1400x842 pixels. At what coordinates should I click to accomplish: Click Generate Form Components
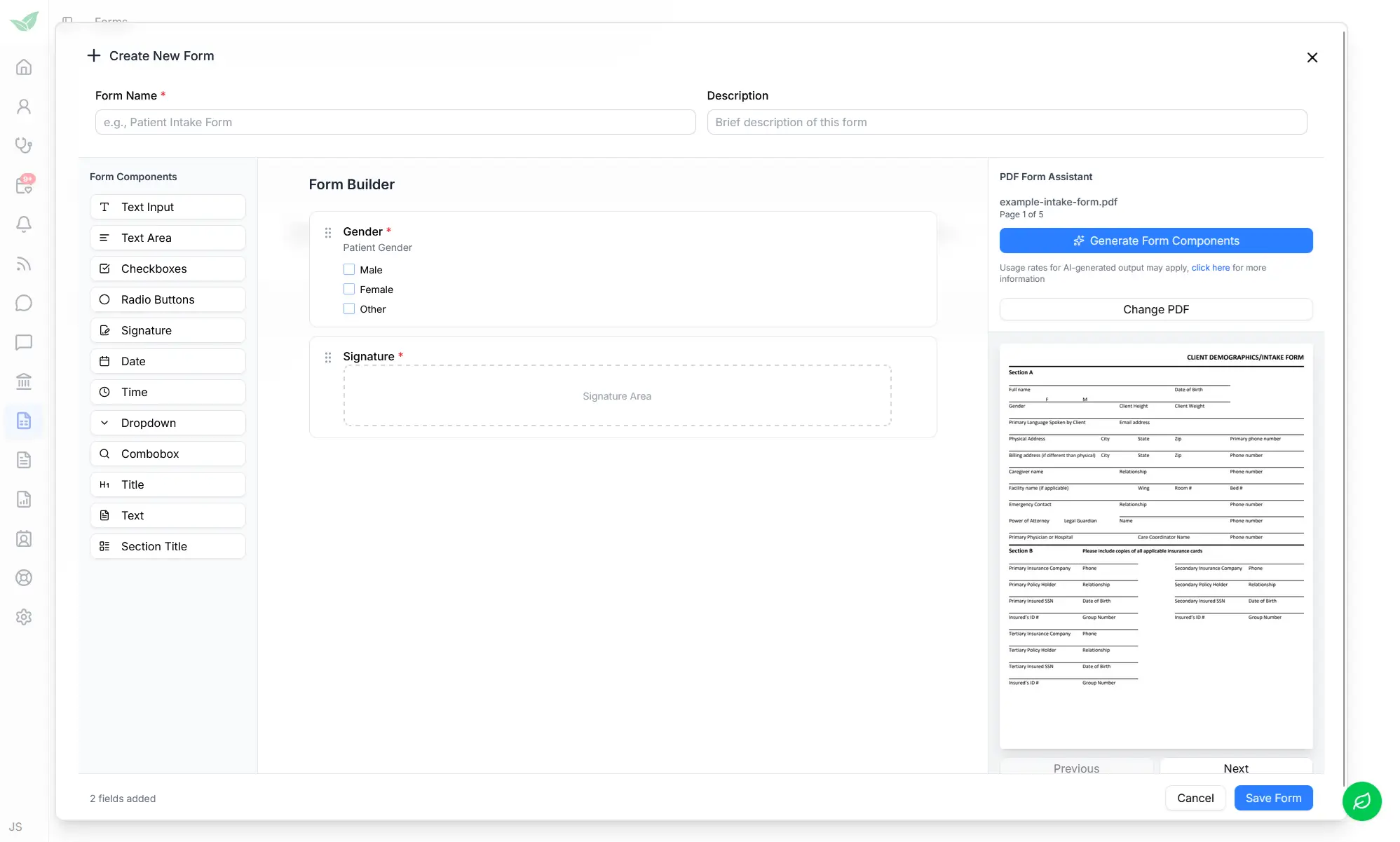1156,240
